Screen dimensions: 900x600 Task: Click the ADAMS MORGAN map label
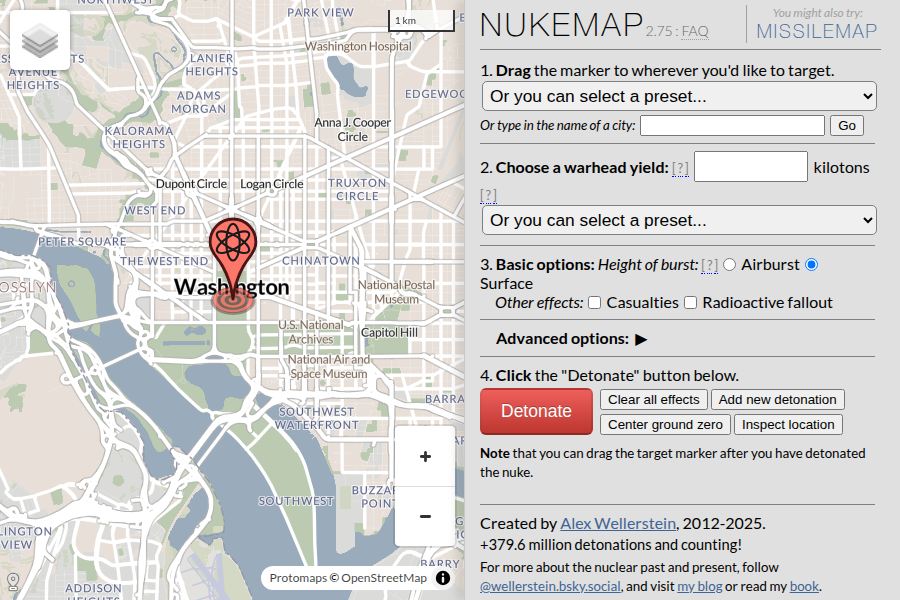(x=199, y=102)
